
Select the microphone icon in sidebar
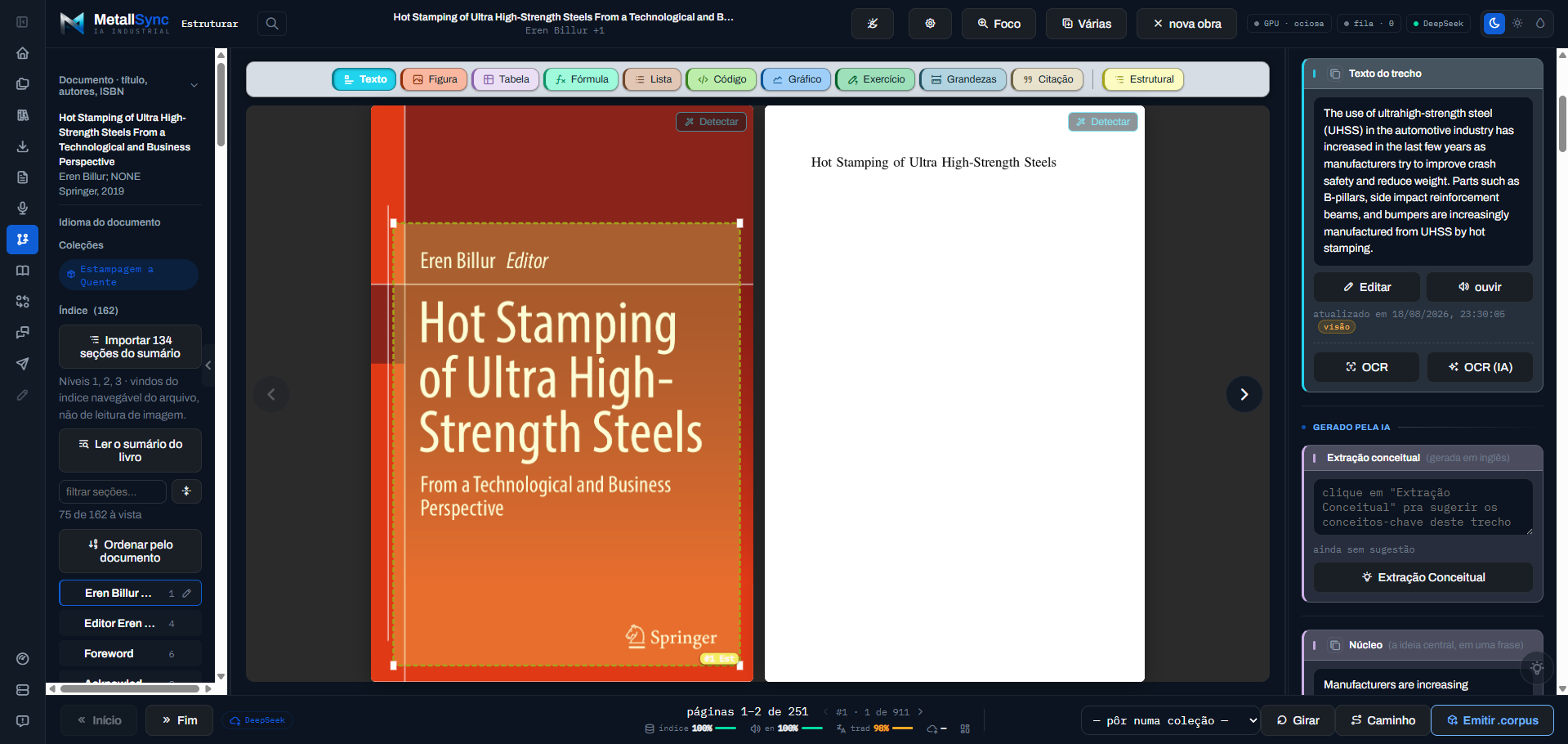[23, 208]
